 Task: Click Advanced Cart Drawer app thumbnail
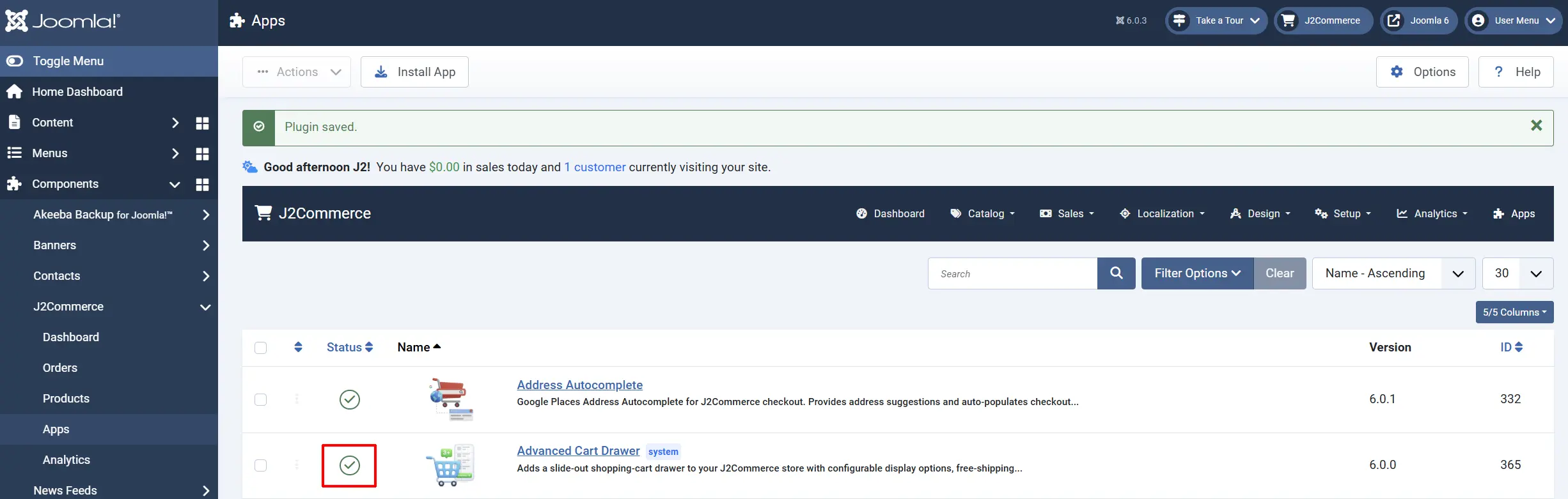[x=451, y=465]
